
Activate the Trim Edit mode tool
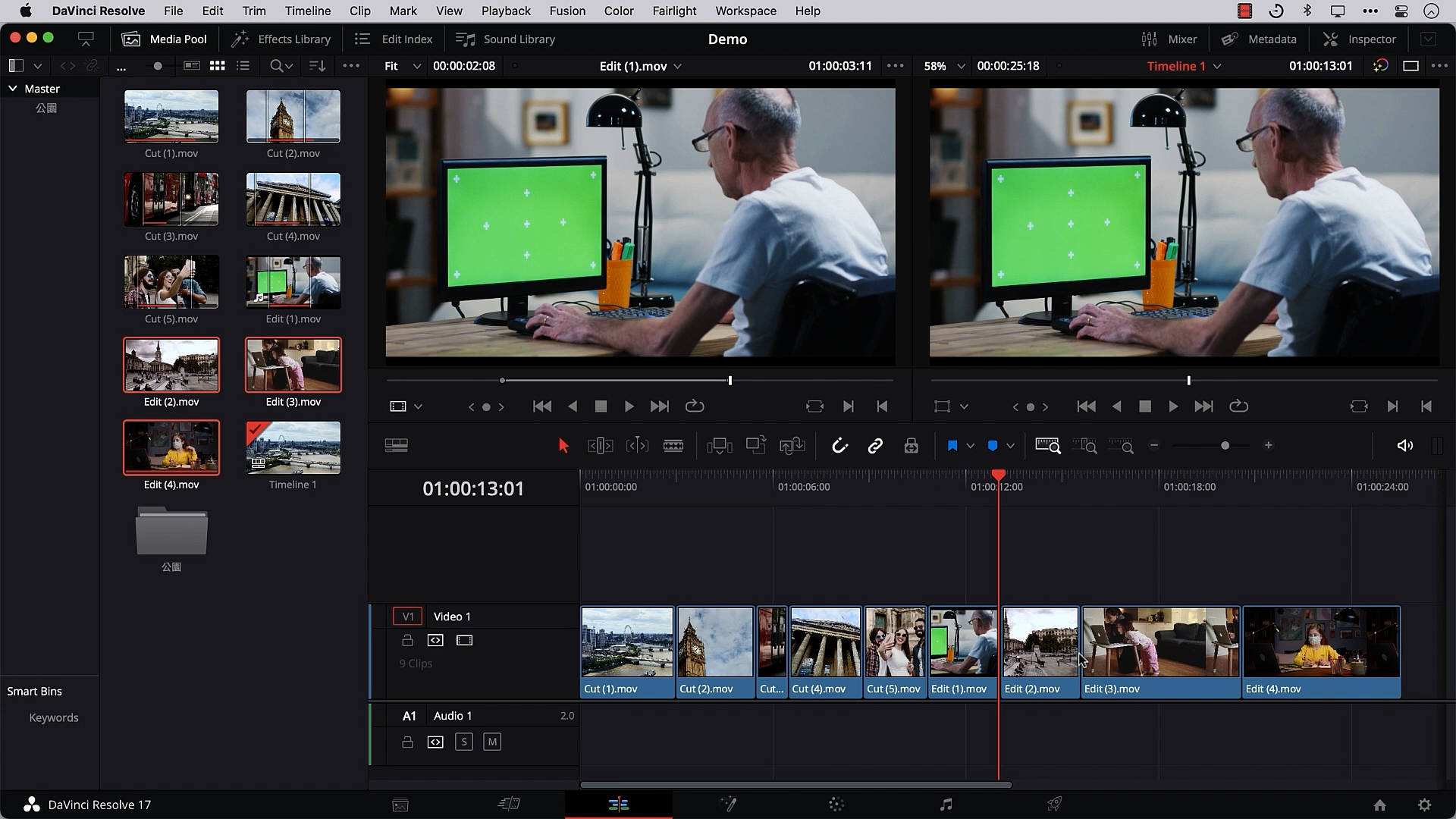point(600,446)
